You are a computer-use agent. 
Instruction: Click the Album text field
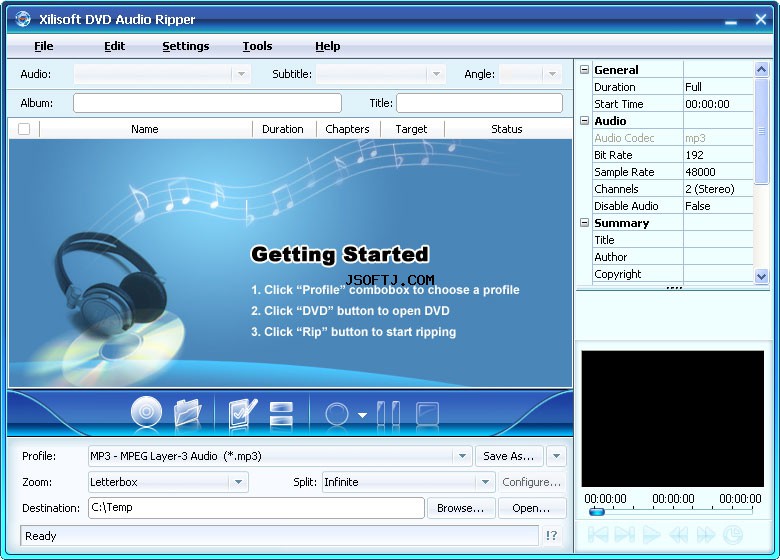(207, 103)
